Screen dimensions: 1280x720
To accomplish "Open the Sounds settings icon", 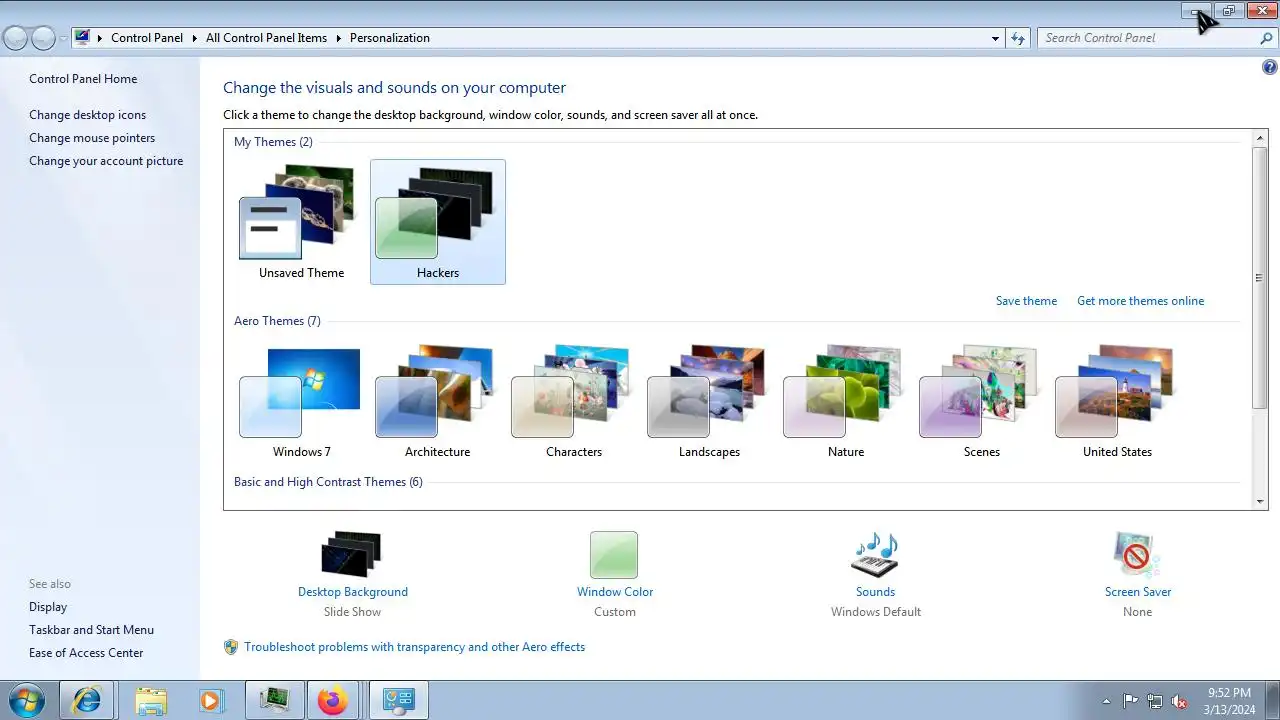I will point(875,555).
